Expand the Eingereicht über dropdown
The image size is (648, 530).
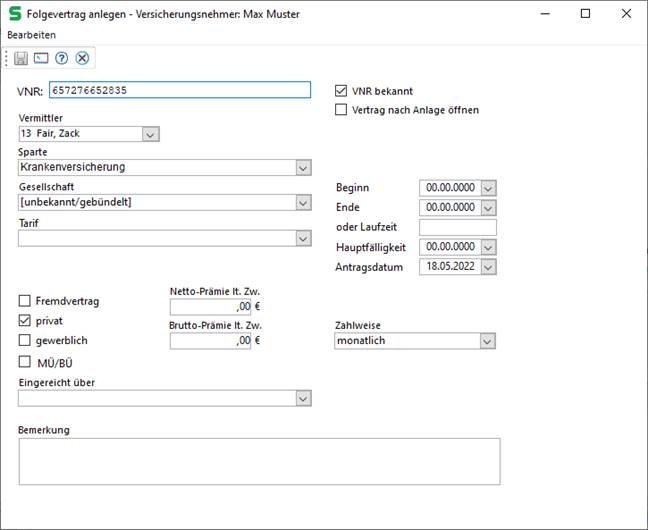pos(303,398)
